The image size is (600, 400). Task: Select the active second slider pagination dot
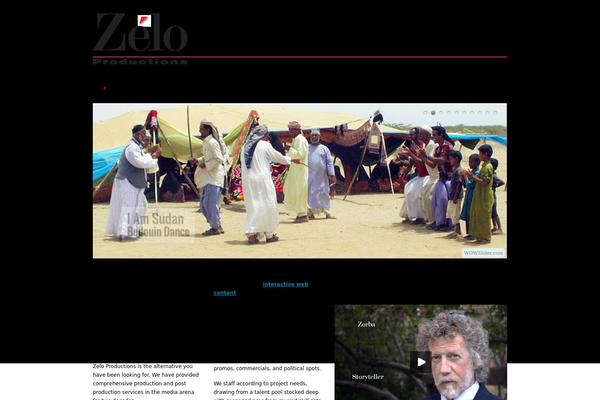tap(433, 113)
